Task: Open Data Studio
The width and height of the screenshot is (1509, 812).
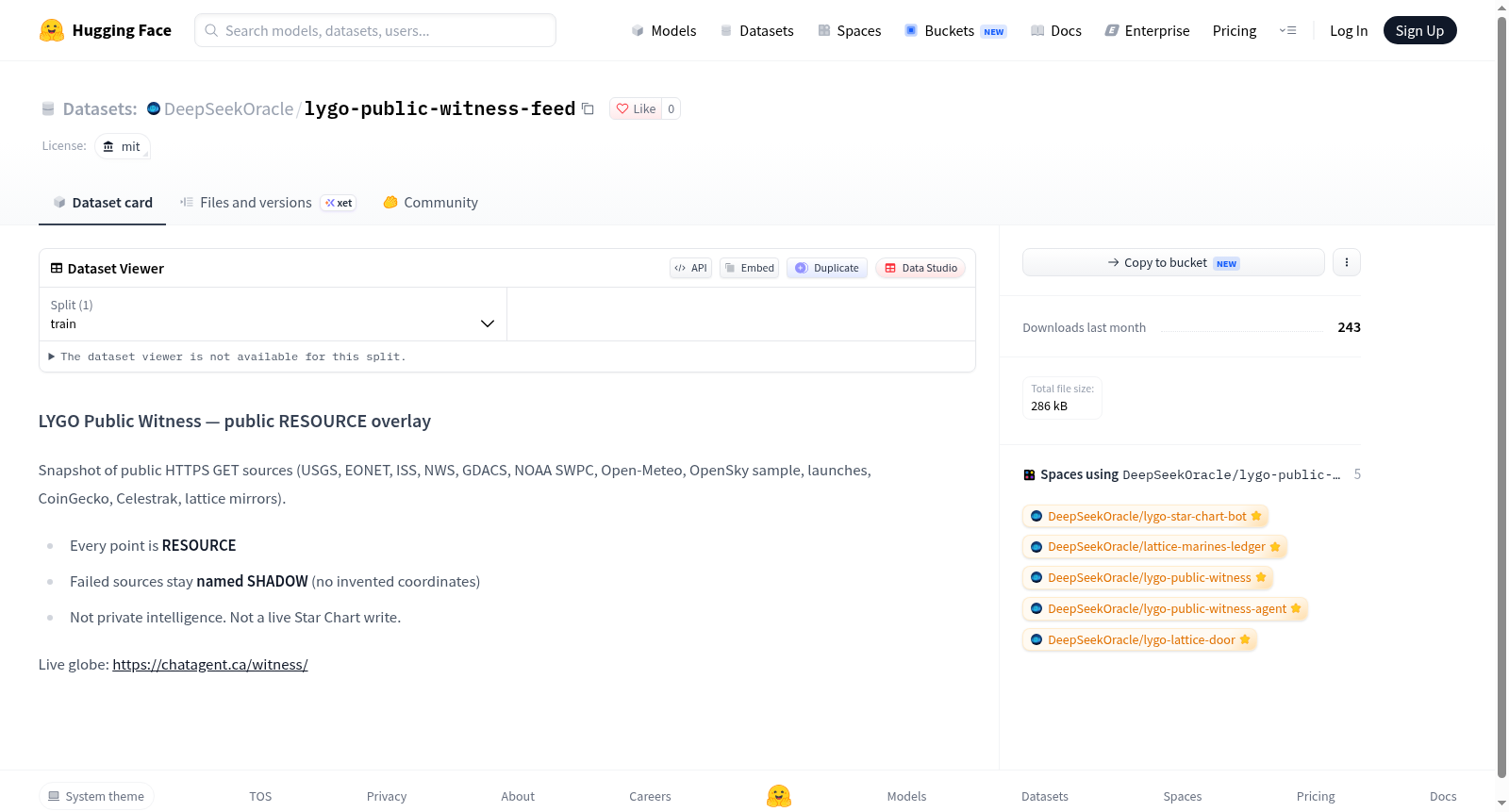Action: pos(920,268)
